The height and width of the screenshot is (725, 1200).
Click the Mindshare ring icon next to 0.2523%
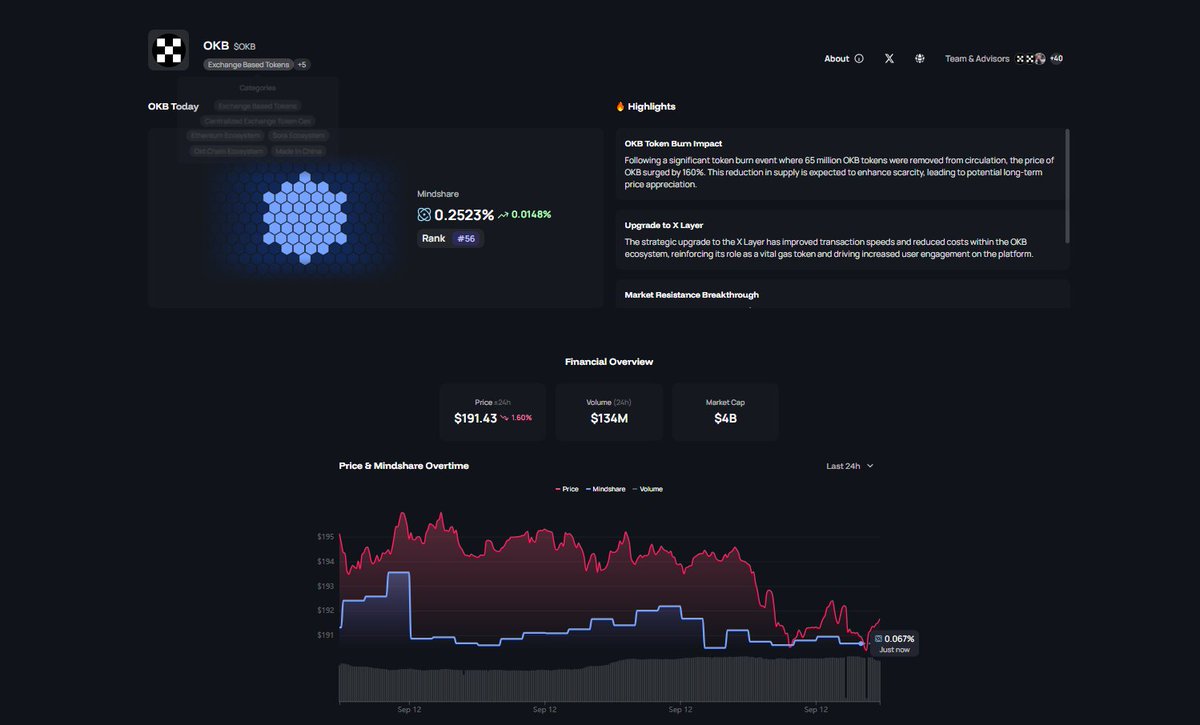[424, 215]
